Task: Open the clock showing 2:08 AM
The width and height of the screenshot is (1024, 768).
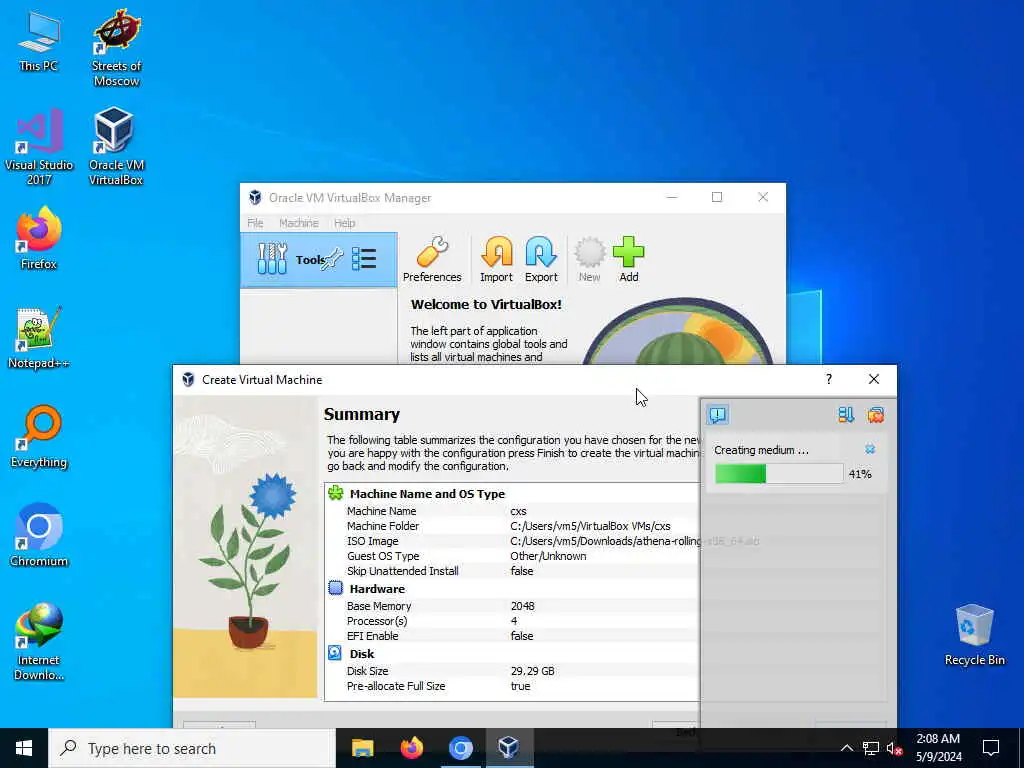Action: [938, 748]
